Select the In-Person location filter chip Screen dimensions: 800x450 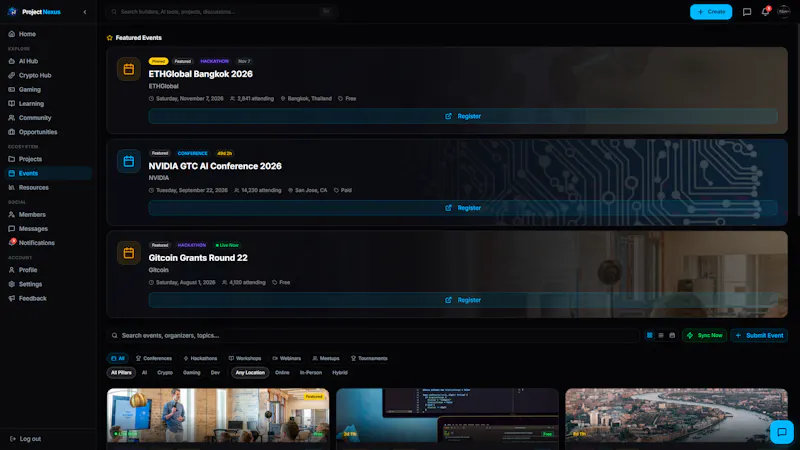(311, 373)
